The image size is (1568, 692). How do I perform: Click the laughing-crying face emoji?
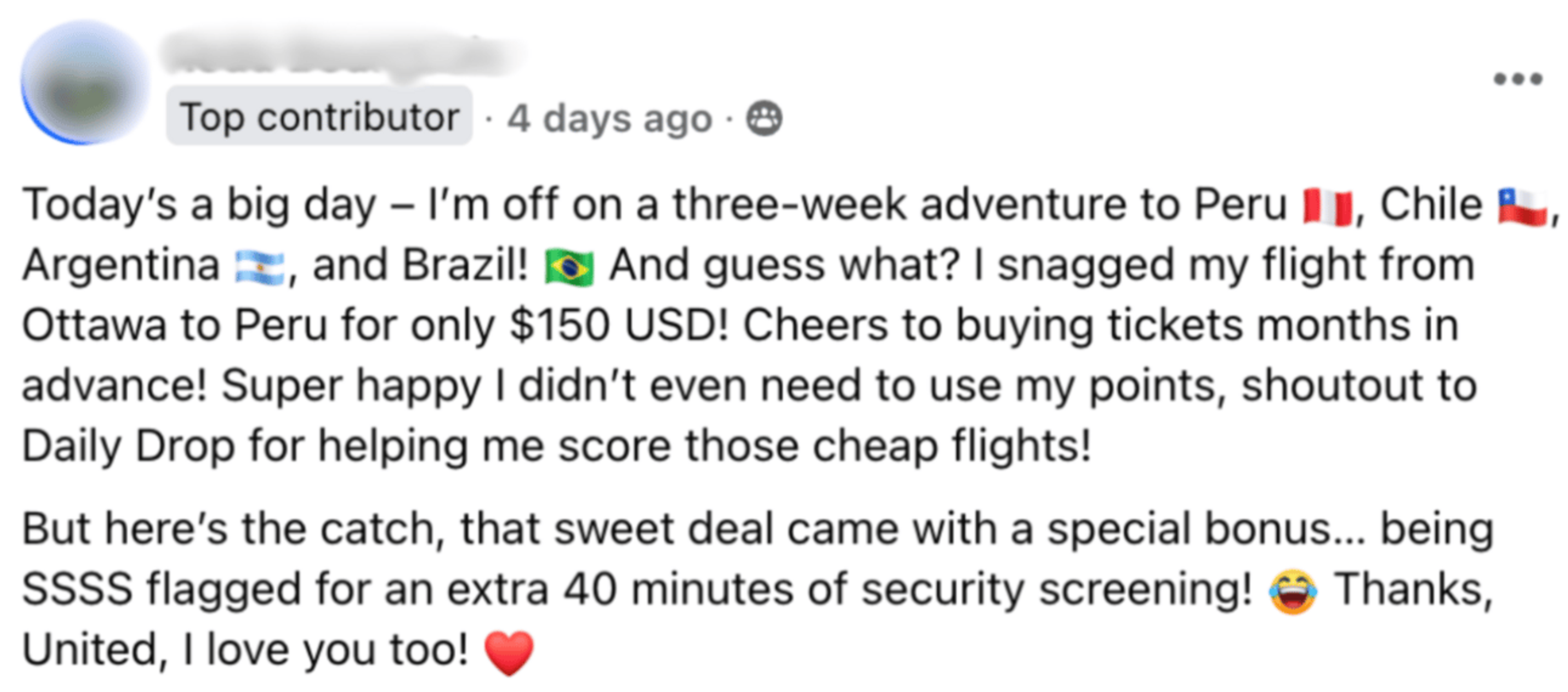[x=1293, y=592]
